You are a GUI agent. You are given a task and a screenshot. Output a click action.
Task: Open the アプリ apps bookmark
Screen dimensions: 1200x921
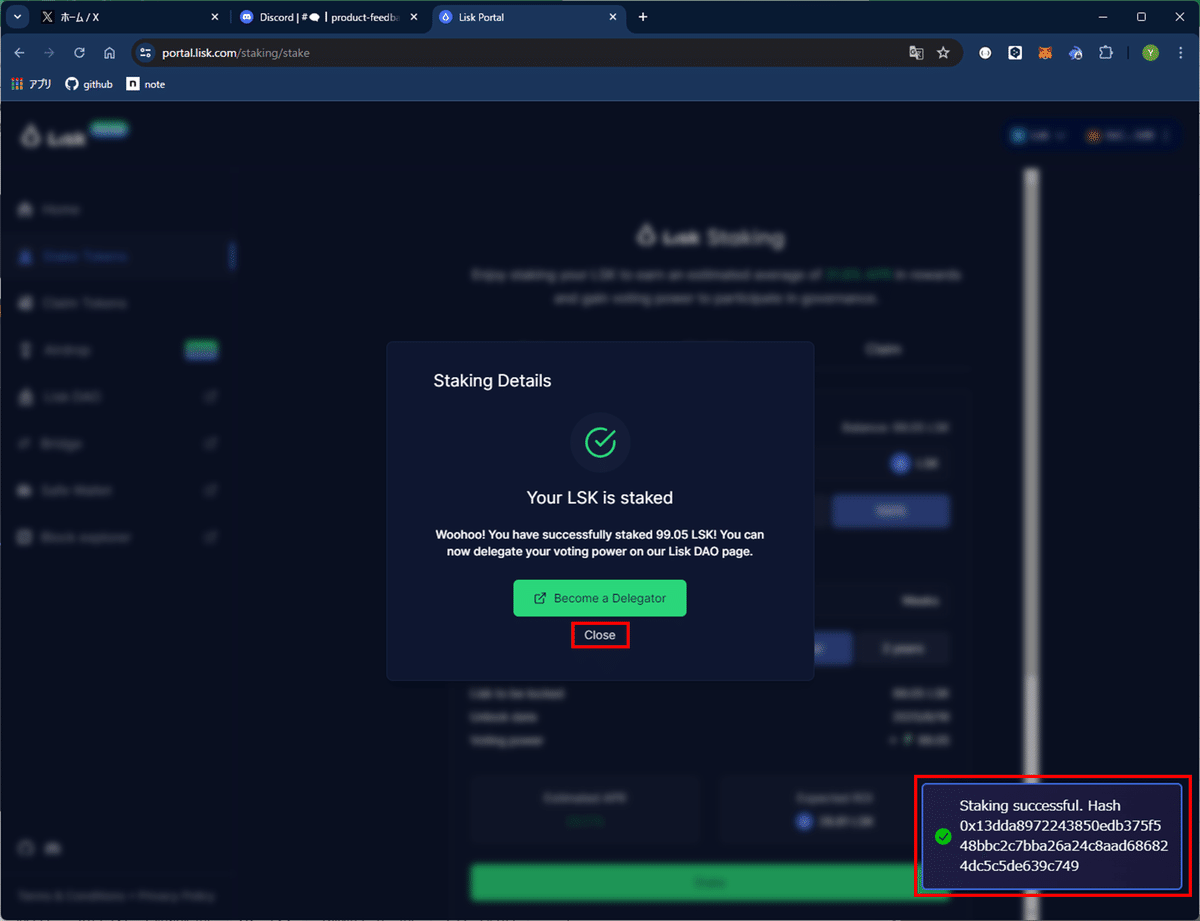32,85
